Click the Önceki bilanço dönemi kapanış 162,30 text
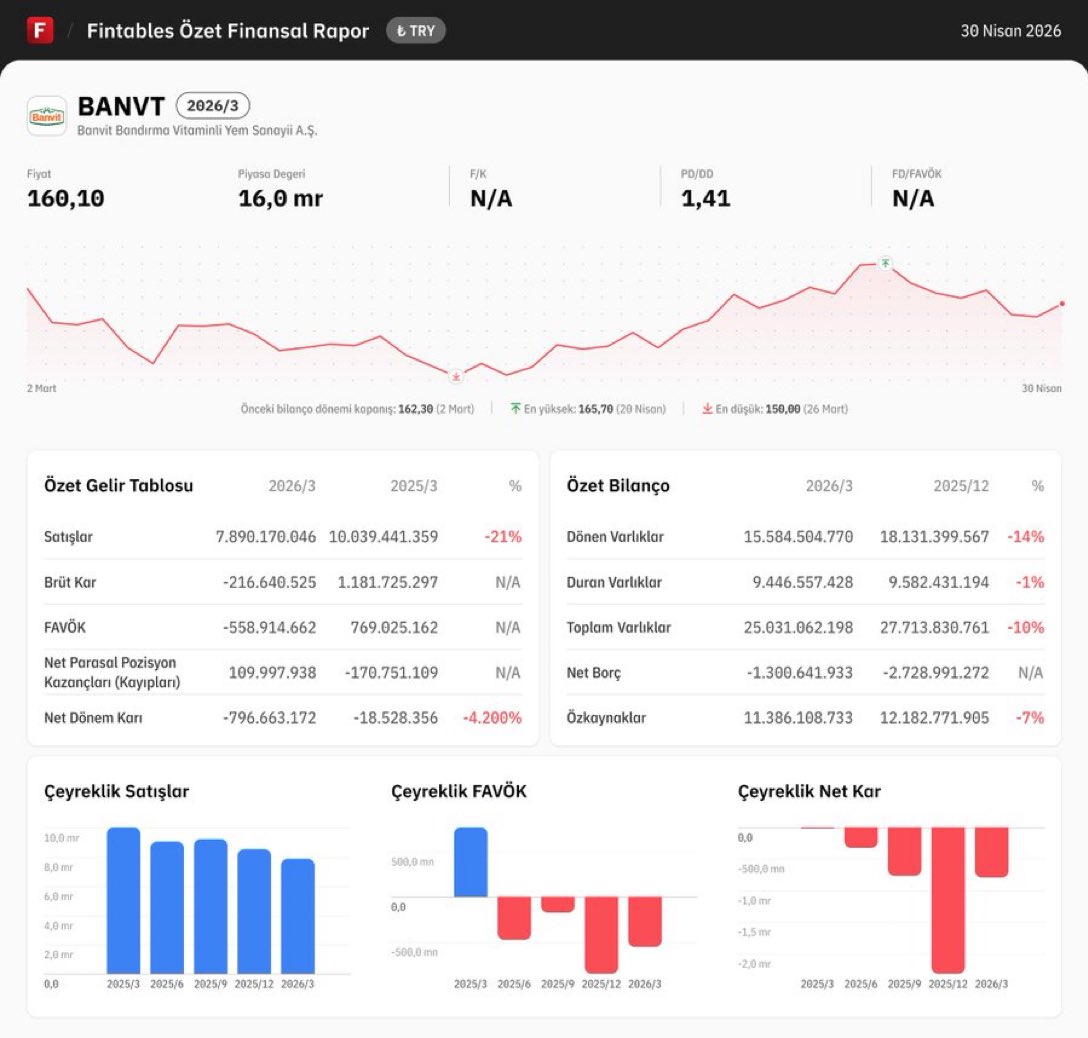This screenshot has height=1038, width=1088. pos(357,409)
